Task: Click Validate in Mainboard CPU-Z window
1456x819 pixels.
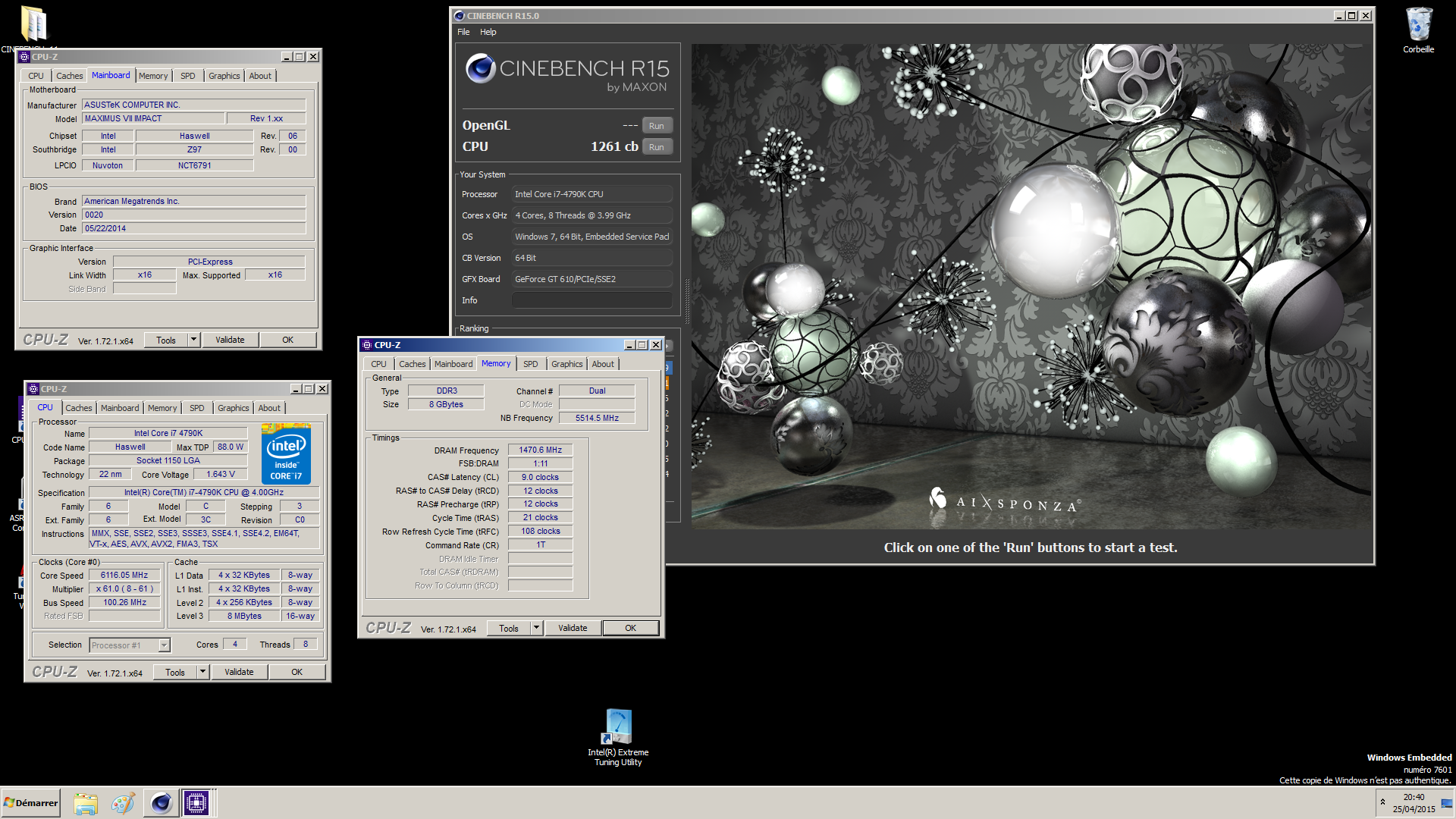Action: pyautogui.click(x=230, y=340)
